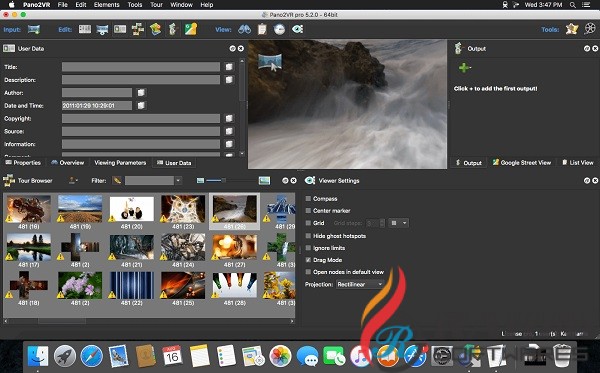Open the File menu
This screenshot has height=373, width=600.
(x=62, y=5)
